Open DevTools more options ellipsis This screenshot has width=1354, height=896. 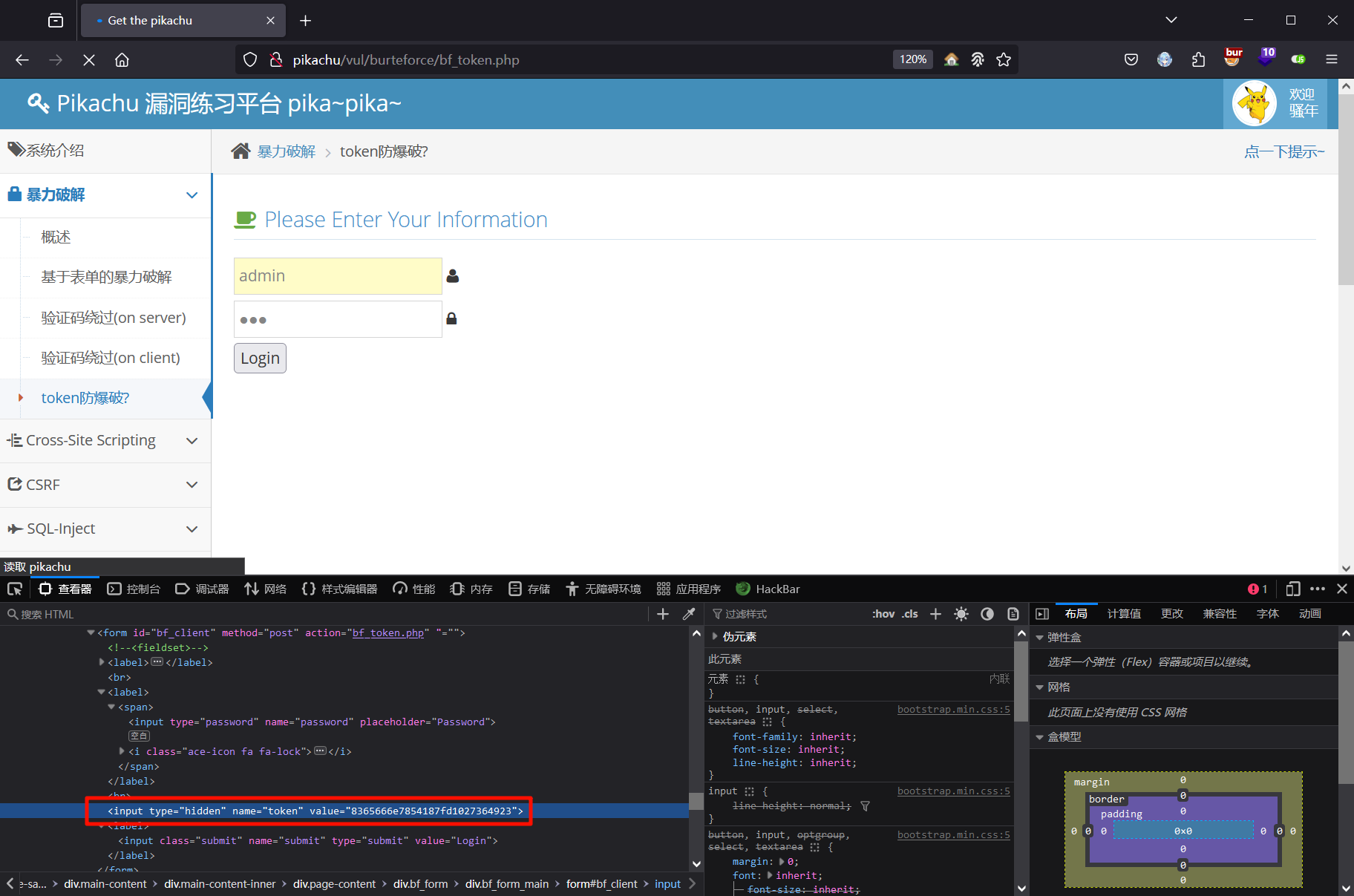[1318, 589]
